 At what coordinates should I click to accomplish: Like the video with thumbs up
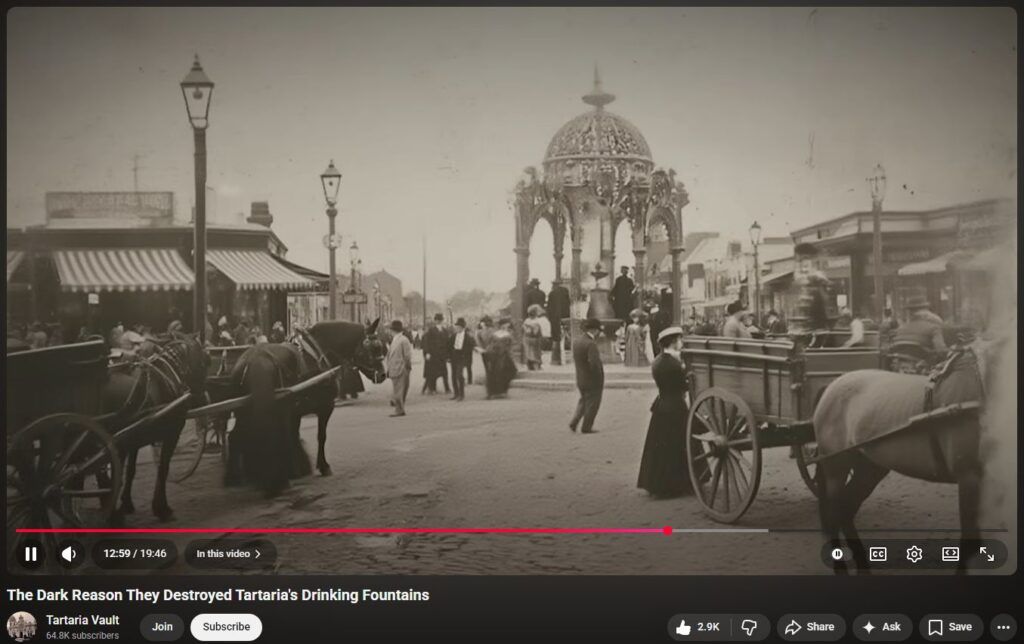point(698,627)
